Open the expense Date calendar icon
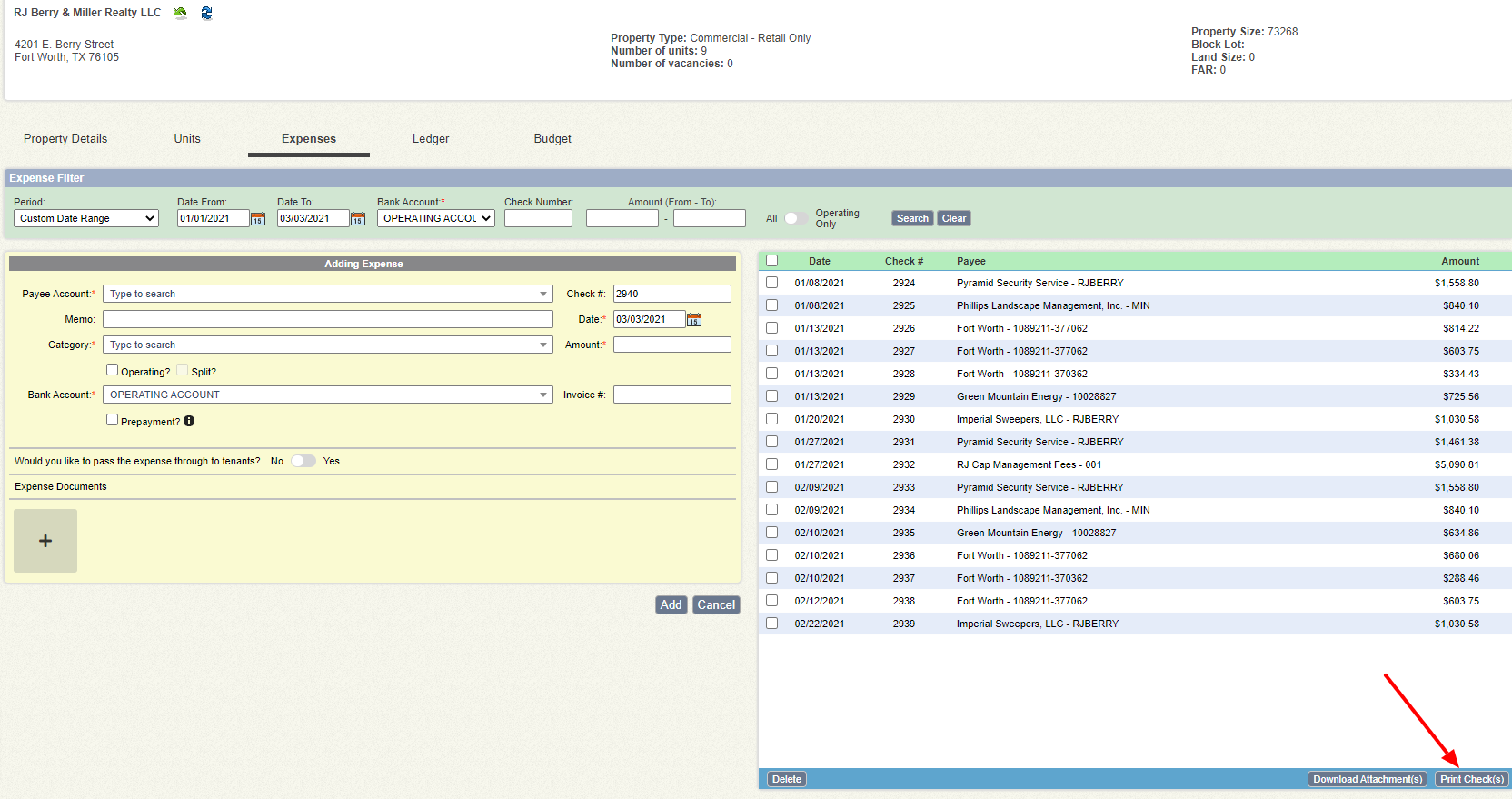 (x=694, y=320)
